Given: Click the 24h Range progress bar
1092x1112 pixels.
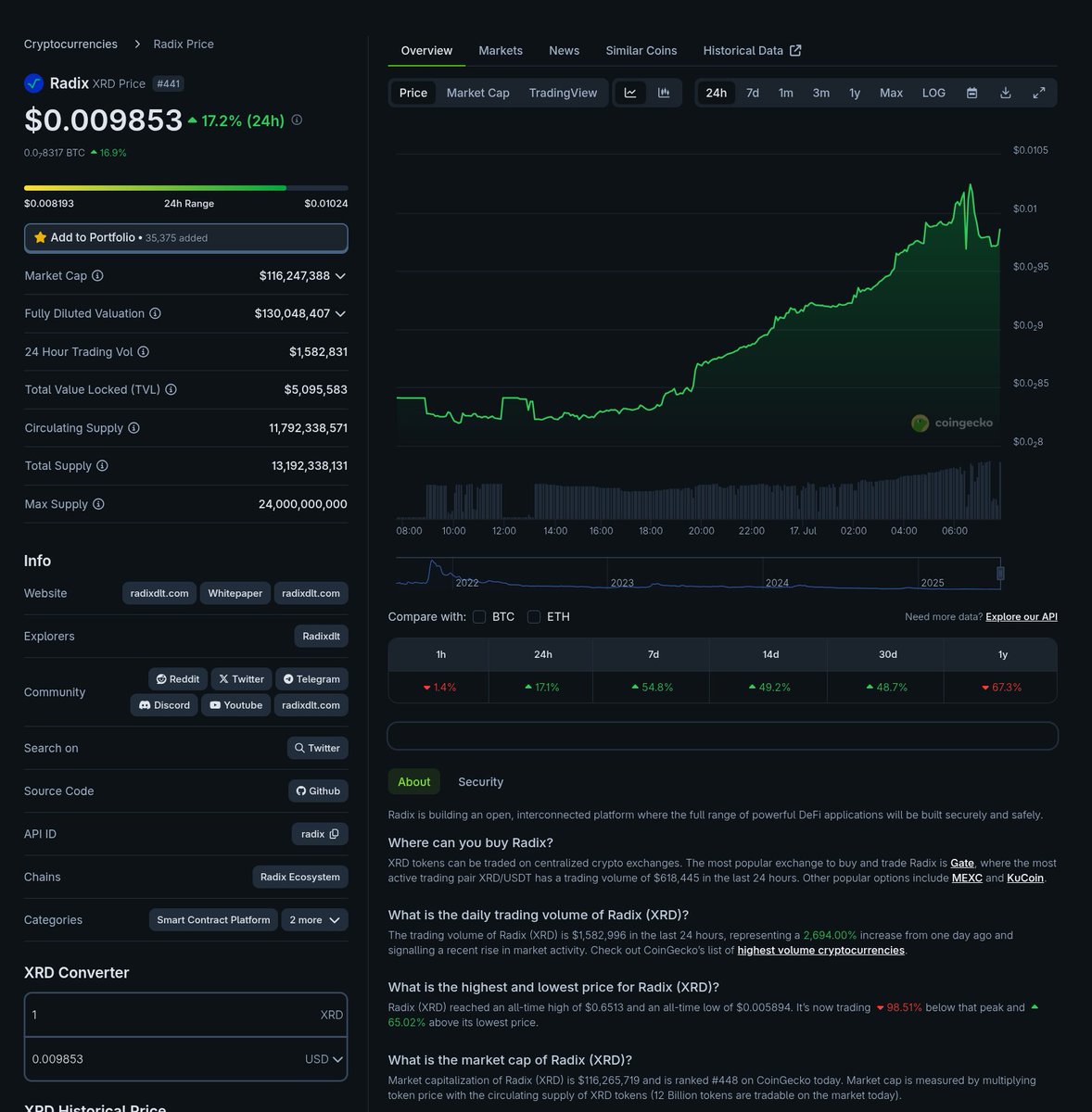Looking at the screenshot, I should tap(186, 188).
